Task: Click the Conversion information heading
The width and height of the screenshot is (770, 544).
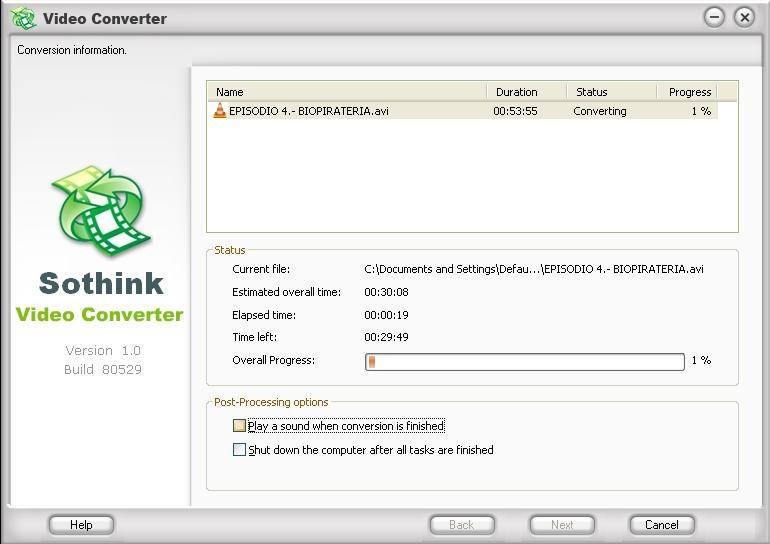Action: click(x=72, y=50)
